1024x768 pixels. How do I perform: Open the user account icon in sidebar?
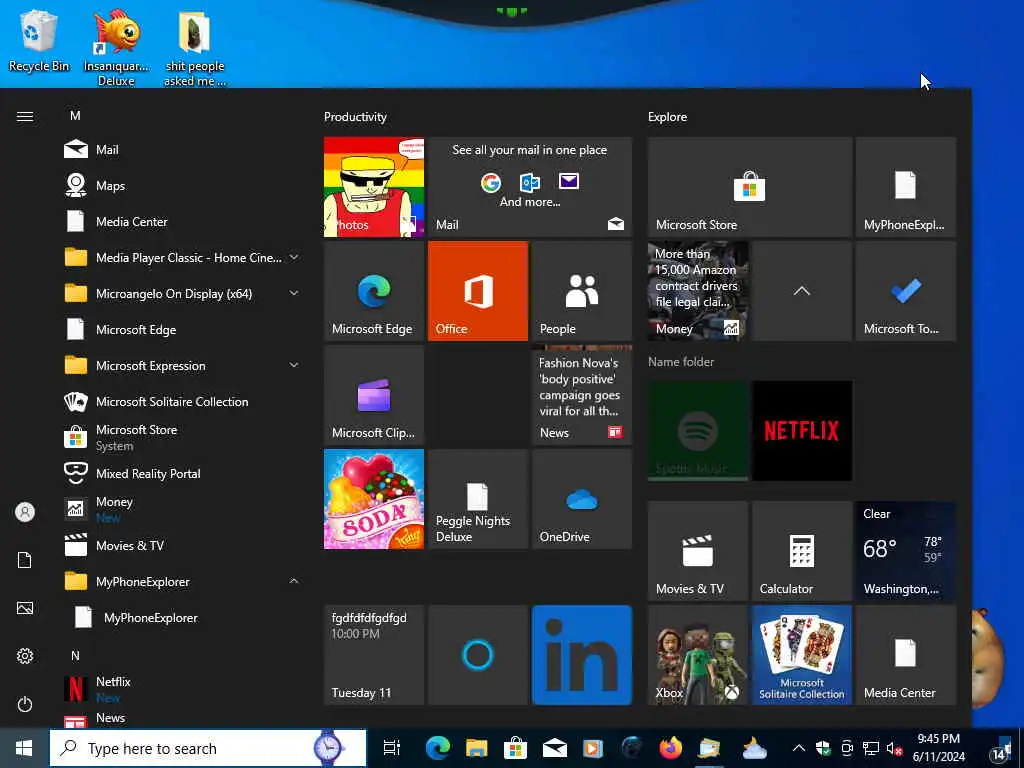tap(25, 512)
